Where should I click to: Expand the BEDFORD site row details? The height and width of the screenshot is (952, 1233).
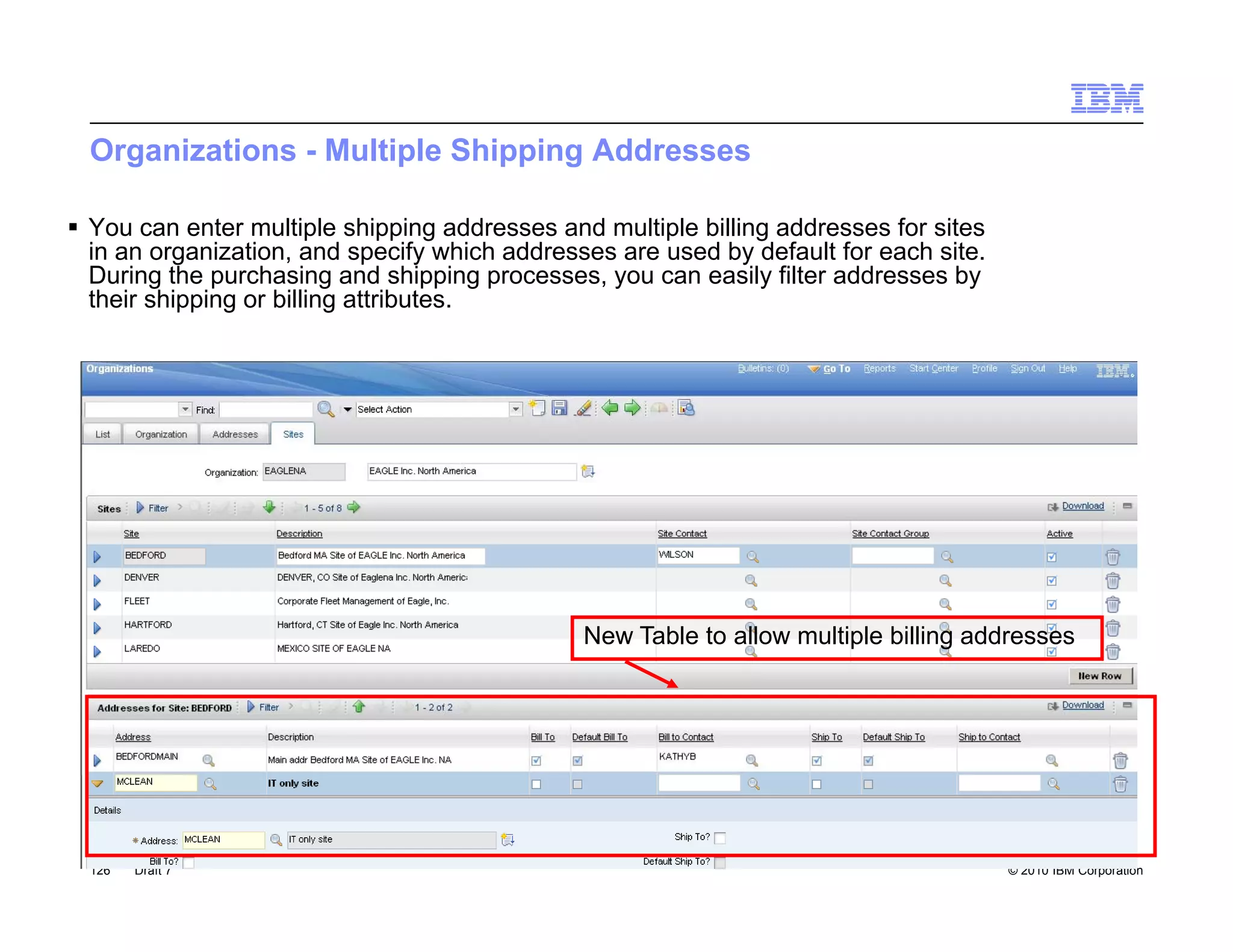(x=97, y=557)
